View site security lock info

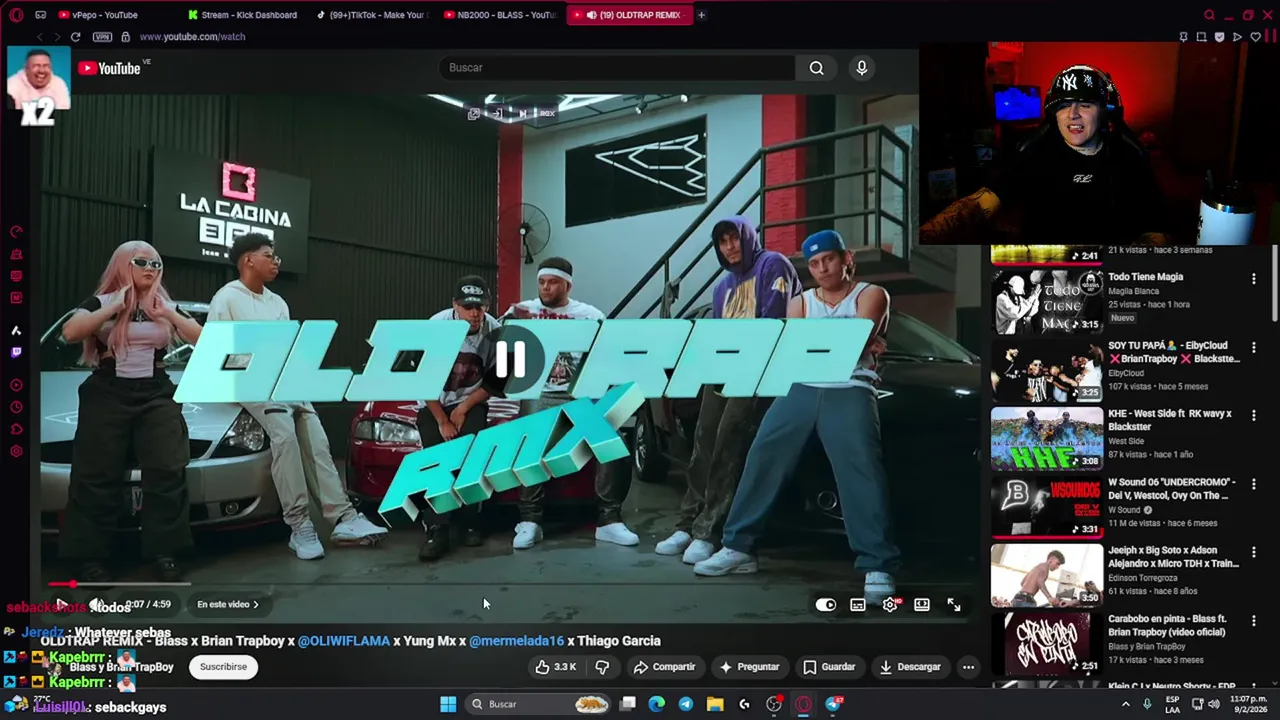(x=125, y=37)
